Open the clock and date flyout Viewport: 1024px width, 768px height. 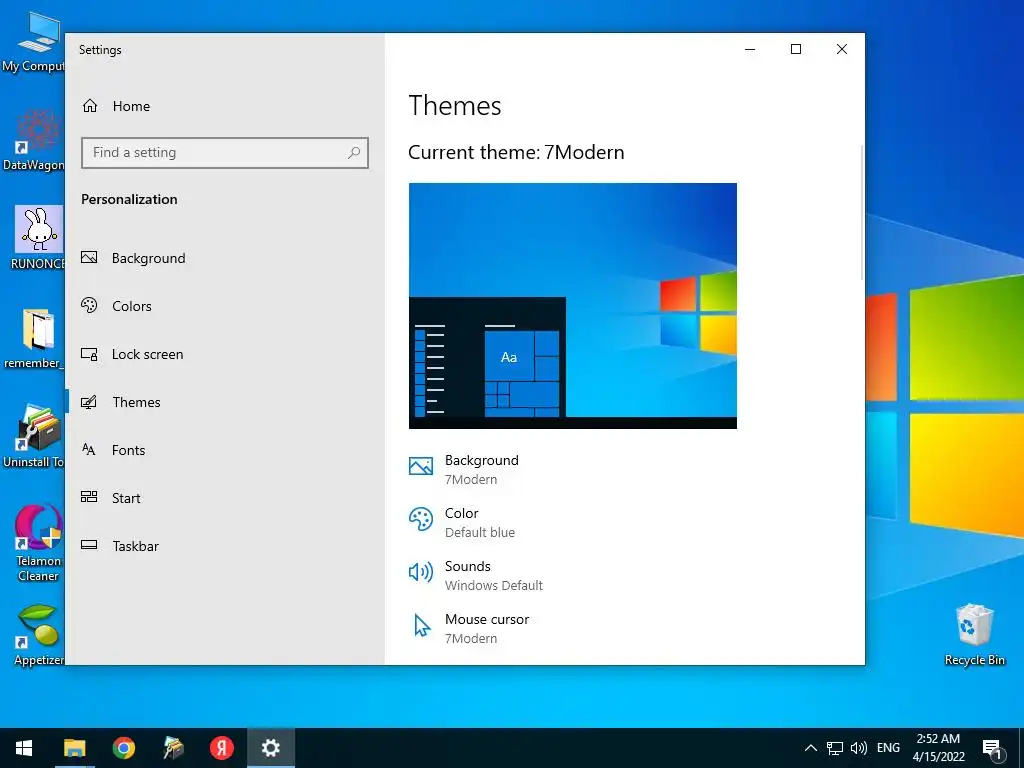click(x=938, y=748)
